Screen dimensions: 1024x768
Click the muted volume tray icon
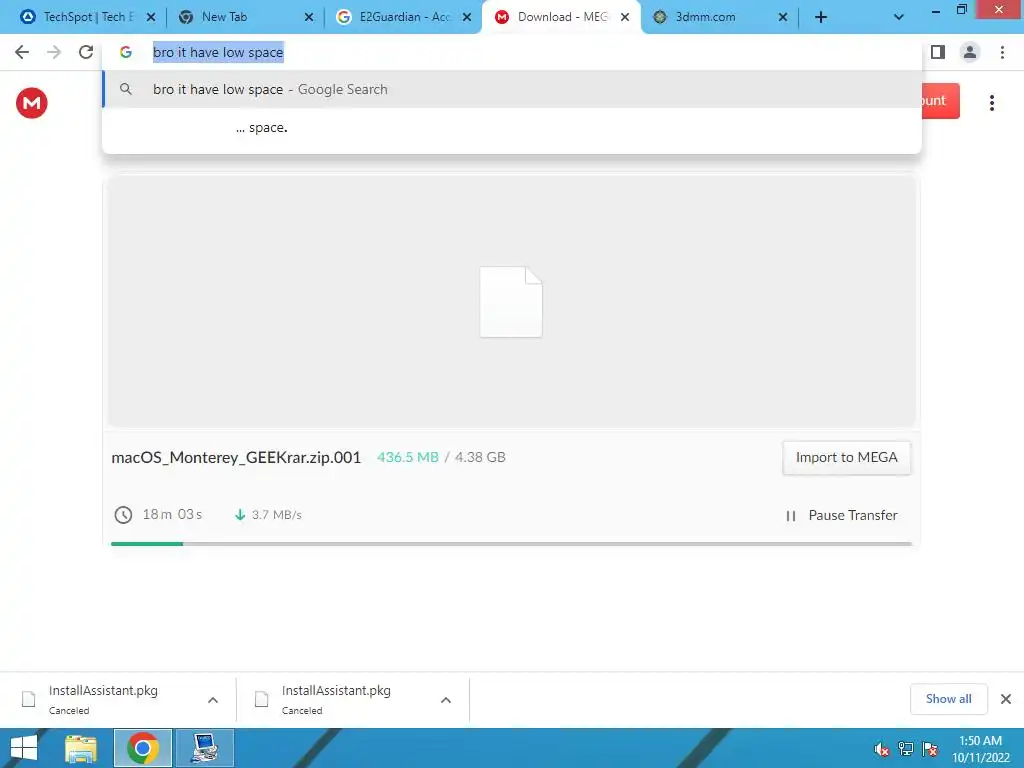point(882,749)
